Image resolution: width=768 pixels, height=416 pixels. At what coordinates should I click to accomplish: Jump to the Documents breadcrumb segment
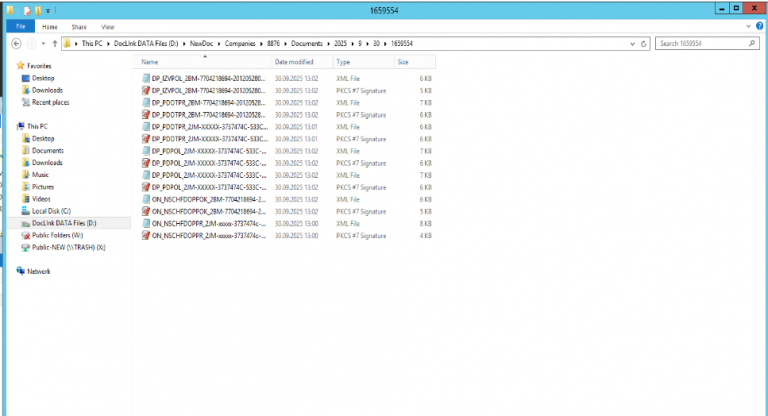click(307, 44)
